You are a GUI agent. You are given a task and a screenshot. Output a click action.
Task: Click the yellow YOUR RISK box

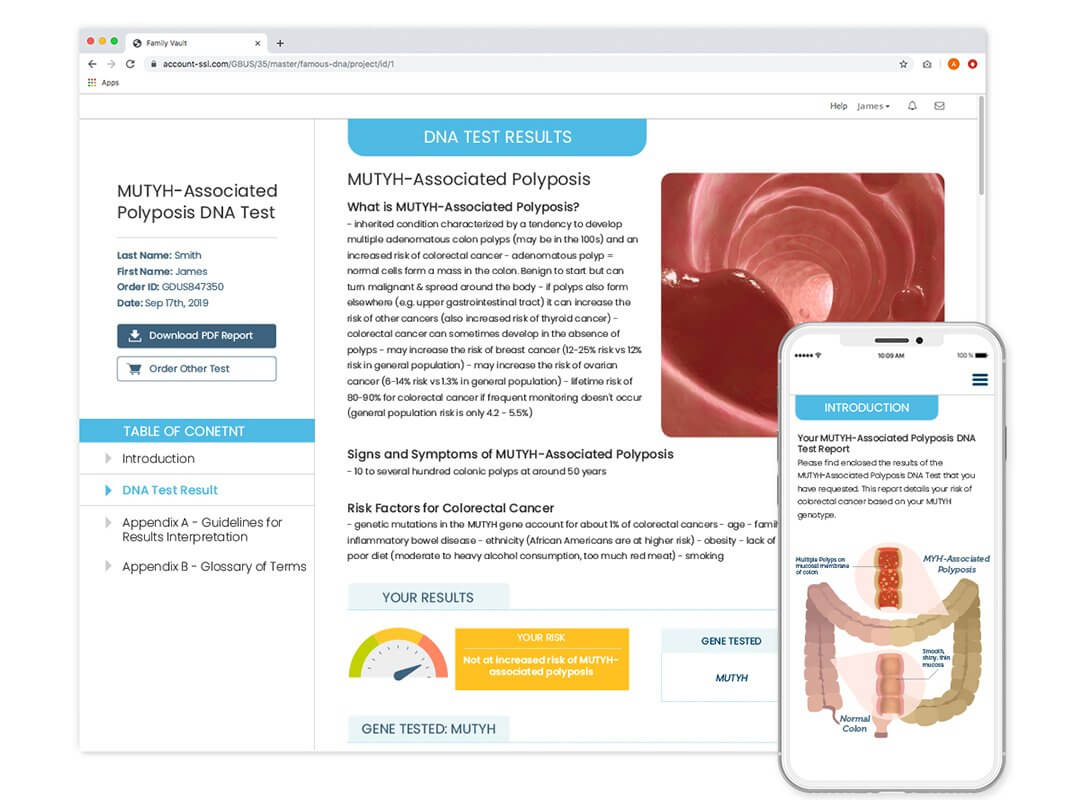click(542, 659)
